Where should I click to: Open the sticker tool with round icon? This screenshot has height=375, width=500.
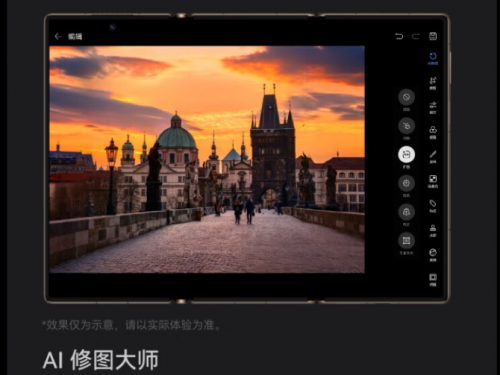[433, 255]
